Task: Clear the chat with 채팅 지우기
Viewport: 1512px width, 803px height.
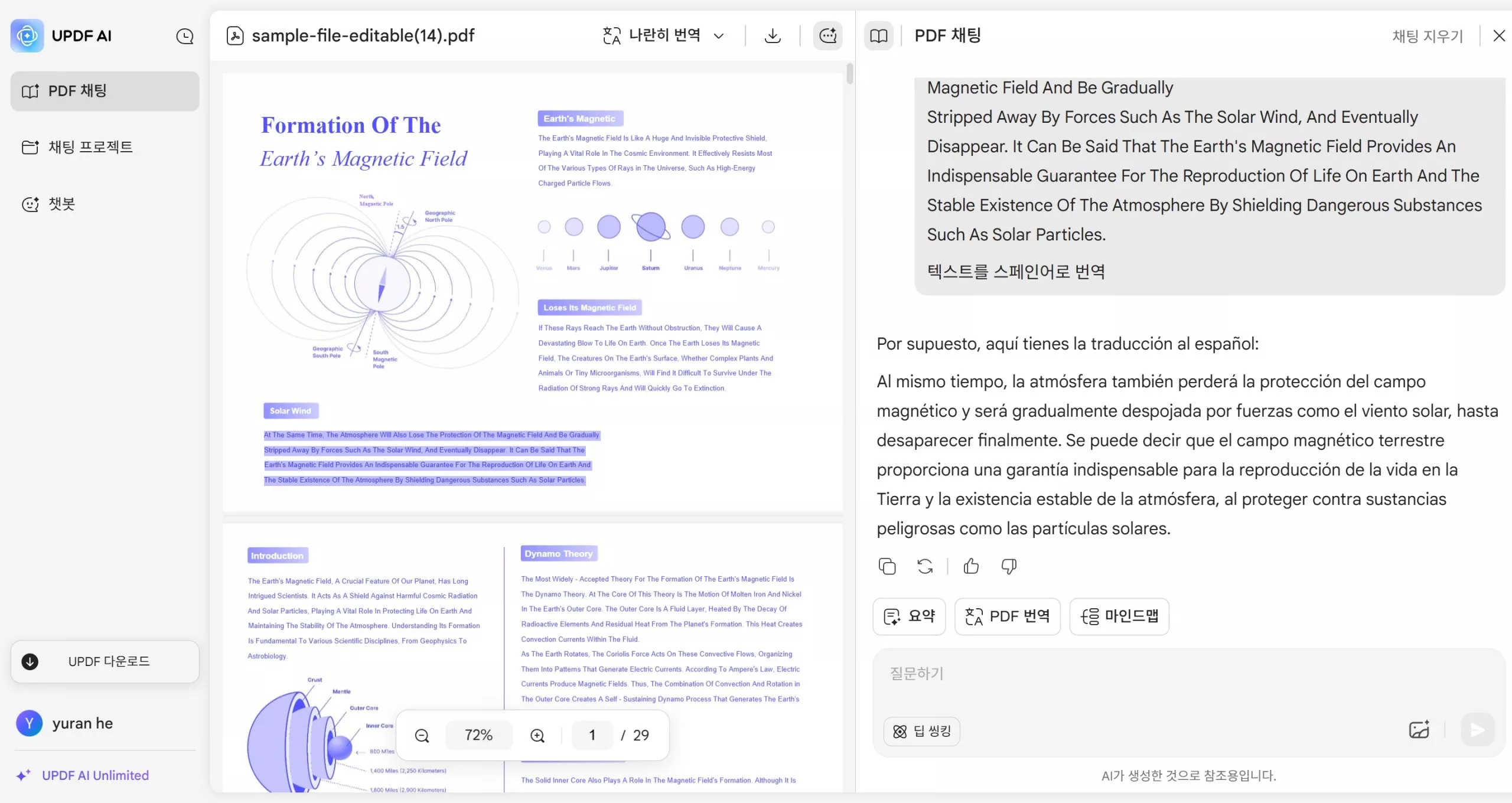Action: point(1426,36)
